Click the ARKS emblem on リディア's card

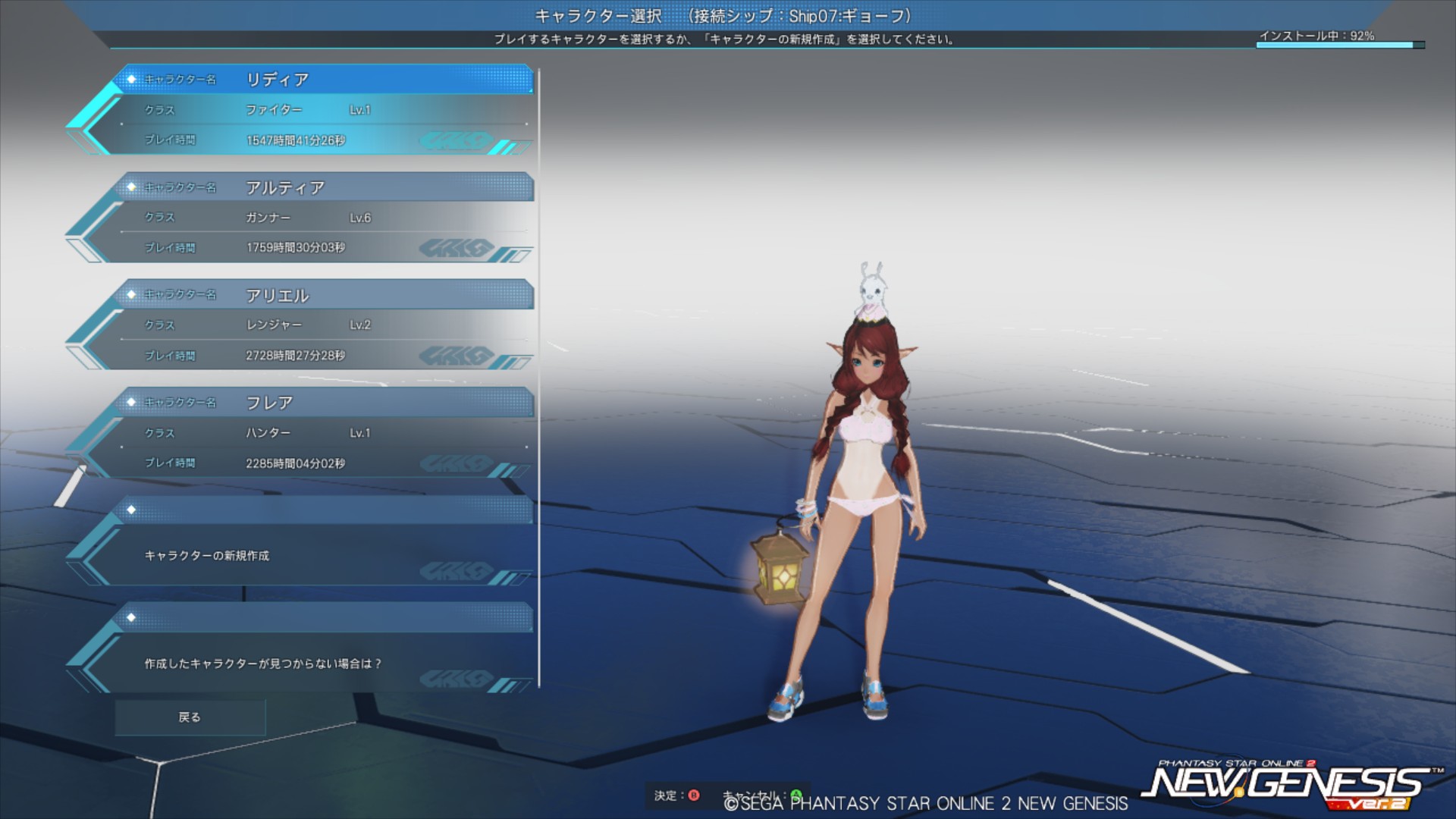pos(455,141)
